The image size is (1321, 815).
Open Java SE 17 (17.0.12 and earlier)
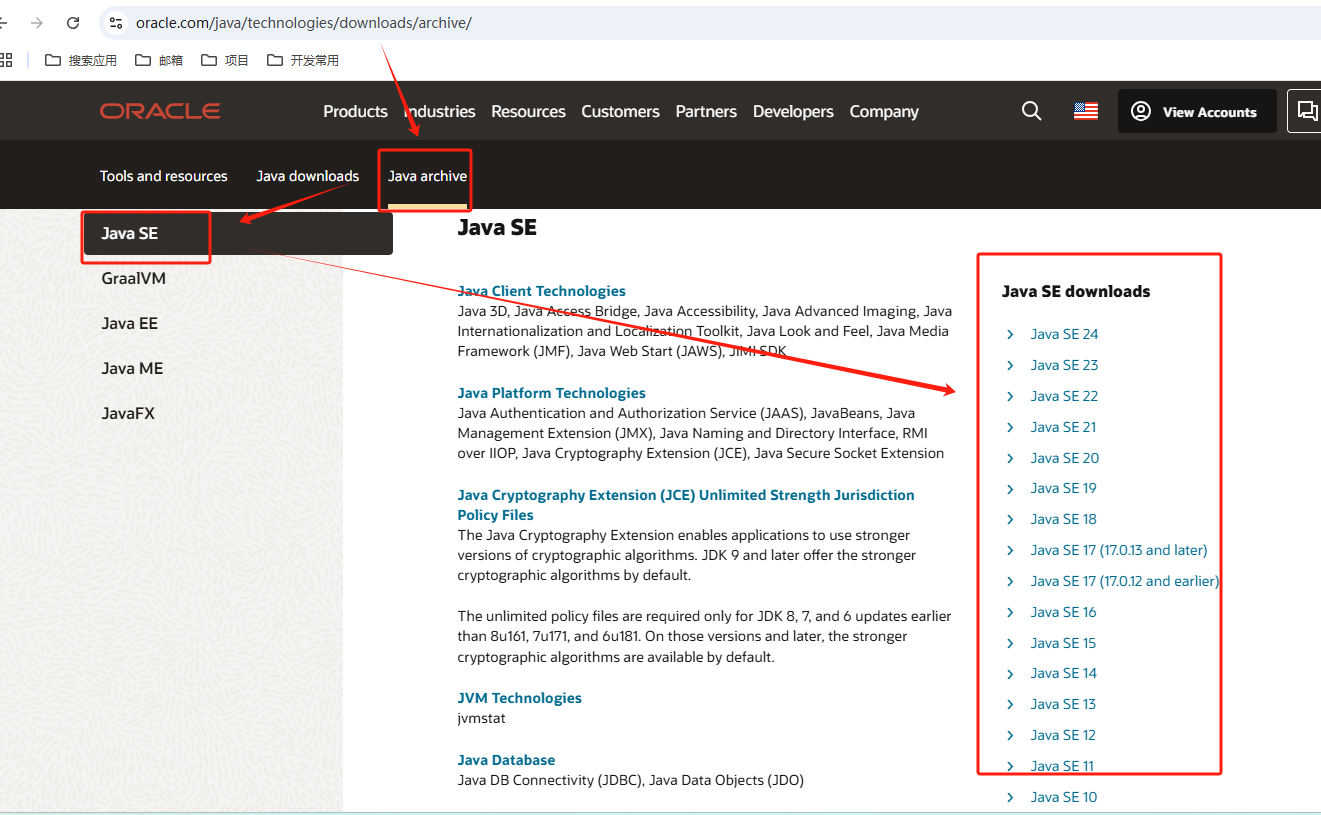click(1125, 581)
